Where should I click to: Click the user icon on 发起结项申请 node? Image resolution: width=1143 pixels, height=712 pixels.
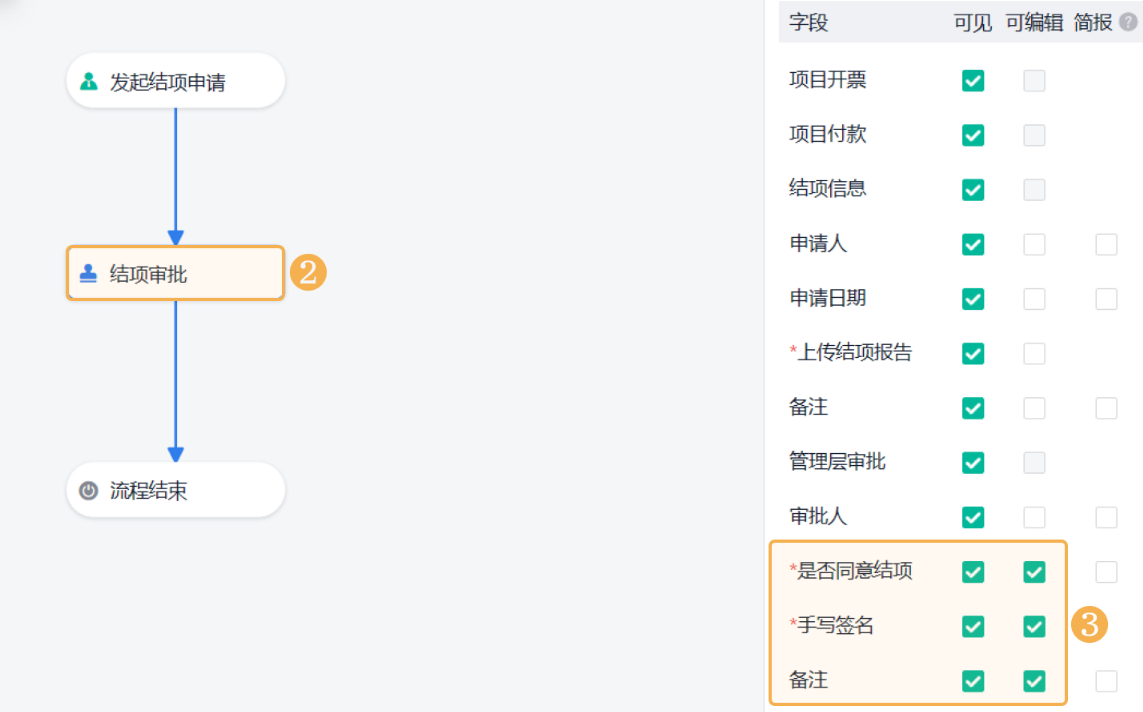pos(89,82)
